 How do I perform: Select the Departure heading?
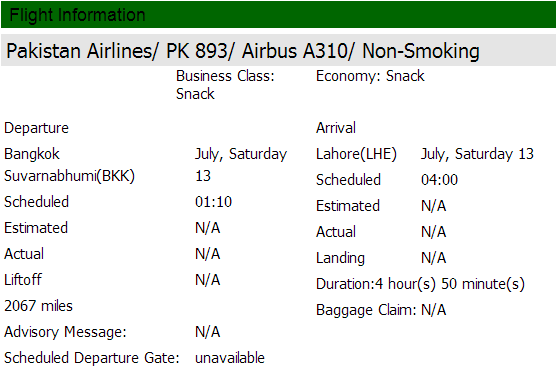coord(36,128)
